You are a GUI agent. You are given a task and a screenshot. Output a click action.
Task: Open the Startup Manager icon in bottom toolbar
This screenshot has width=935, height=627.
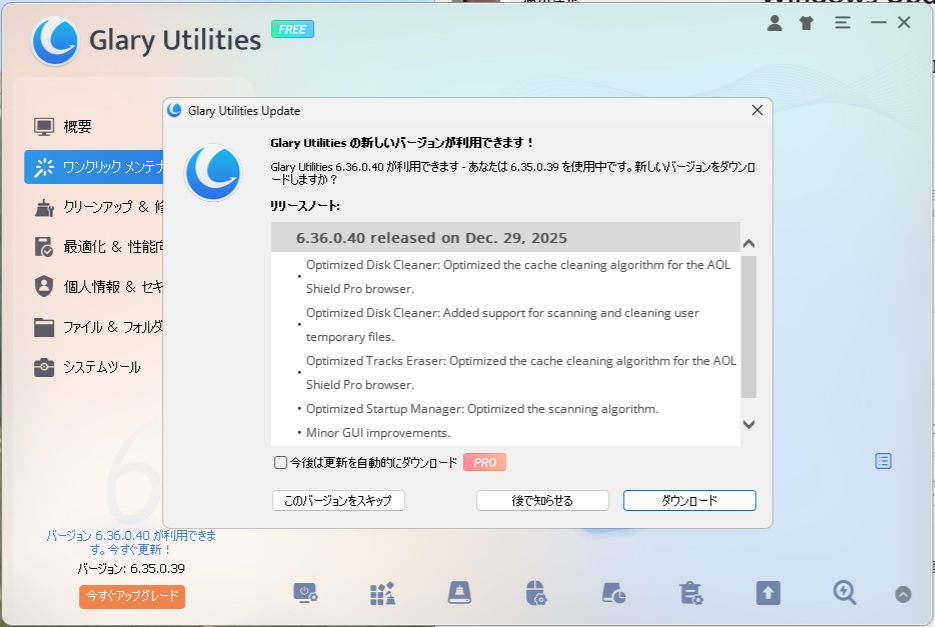305,594
